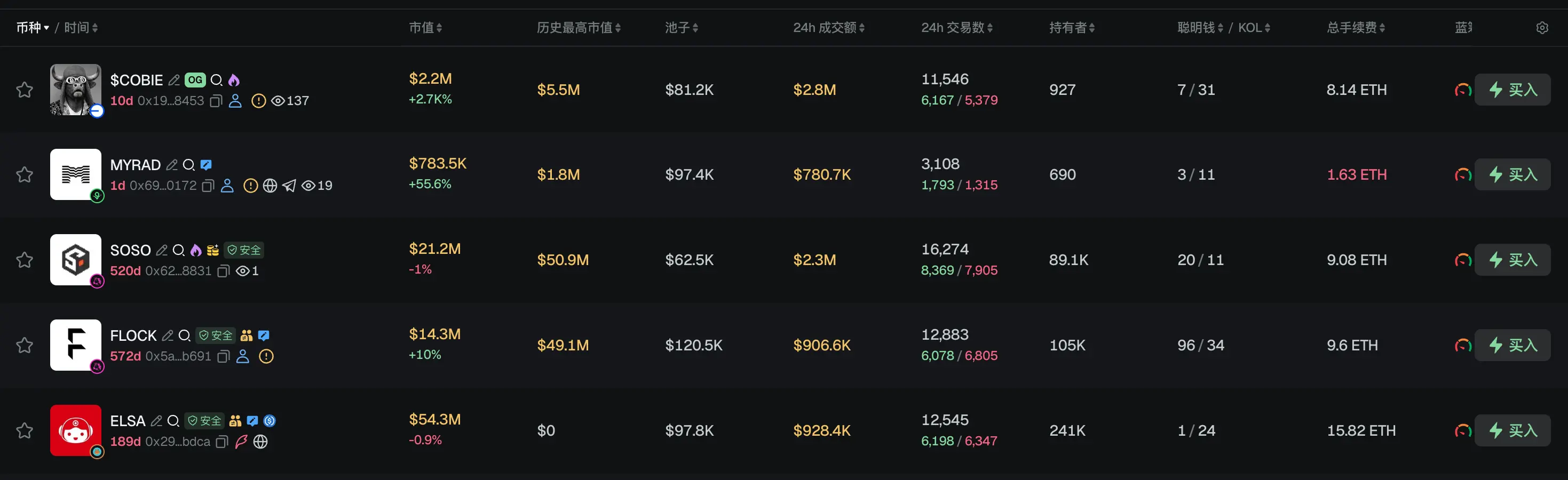1568x480 pixels.
Task: Copy FLOCK contract address 0x5a...b691
Action: [x=223, y=356]
